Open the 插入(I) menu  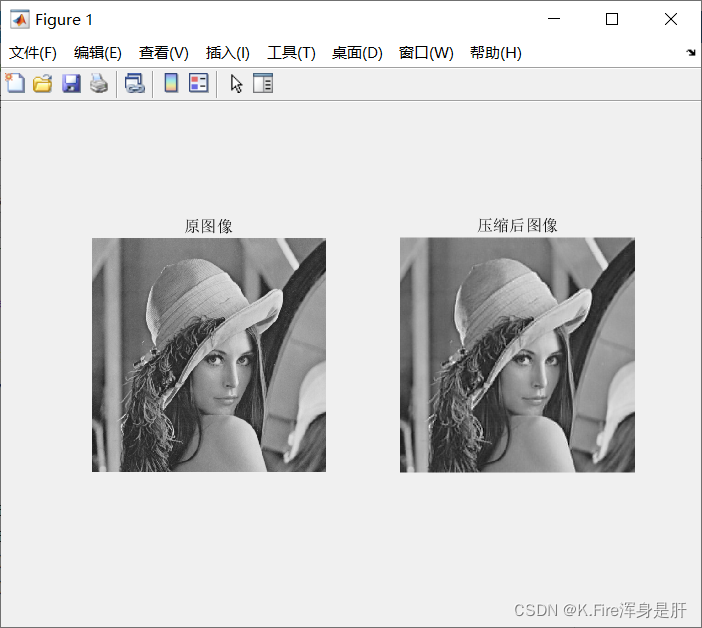point(227,53)
